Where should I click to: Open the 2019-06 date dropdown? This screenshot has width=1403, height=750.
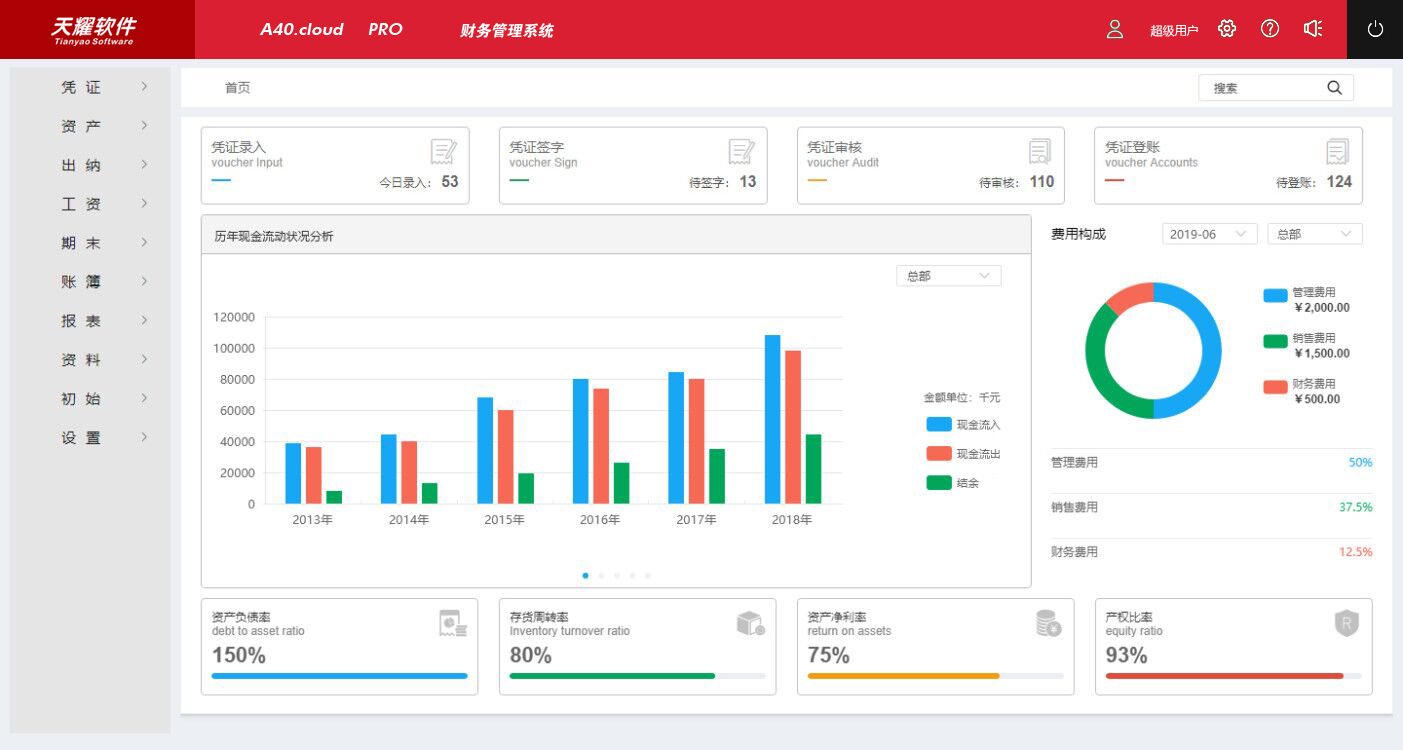coord(1209,234)
